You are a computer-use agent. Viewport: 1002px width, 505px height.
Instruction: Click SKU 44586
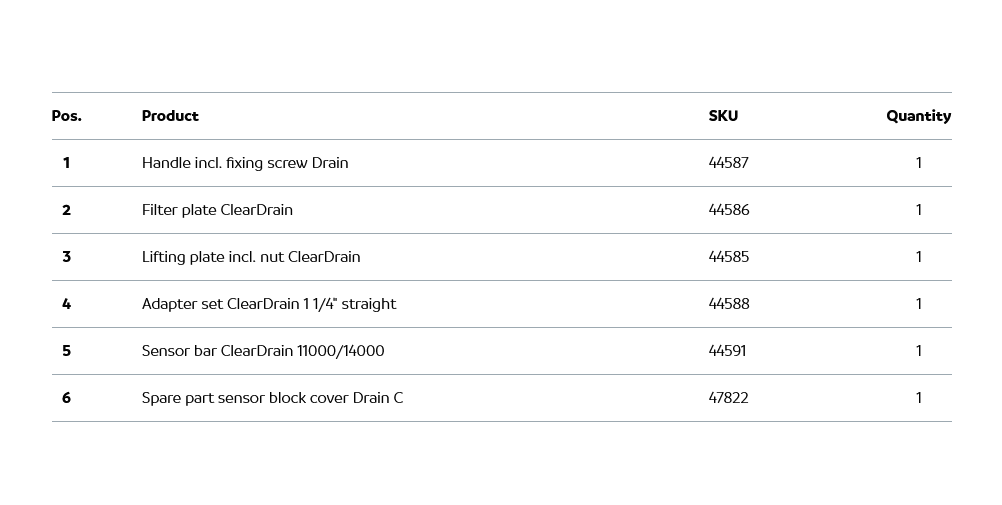coord(728,210)
